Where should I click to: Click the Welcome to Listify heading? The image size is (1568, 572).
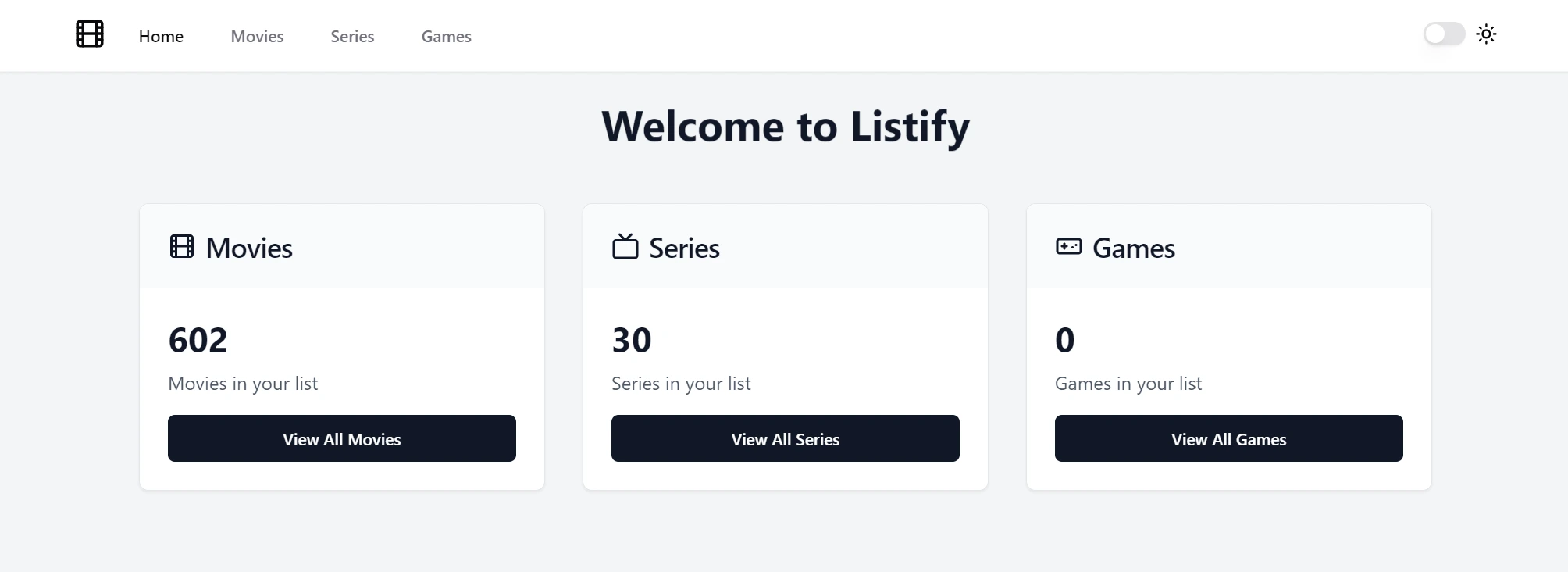(785, 127)
